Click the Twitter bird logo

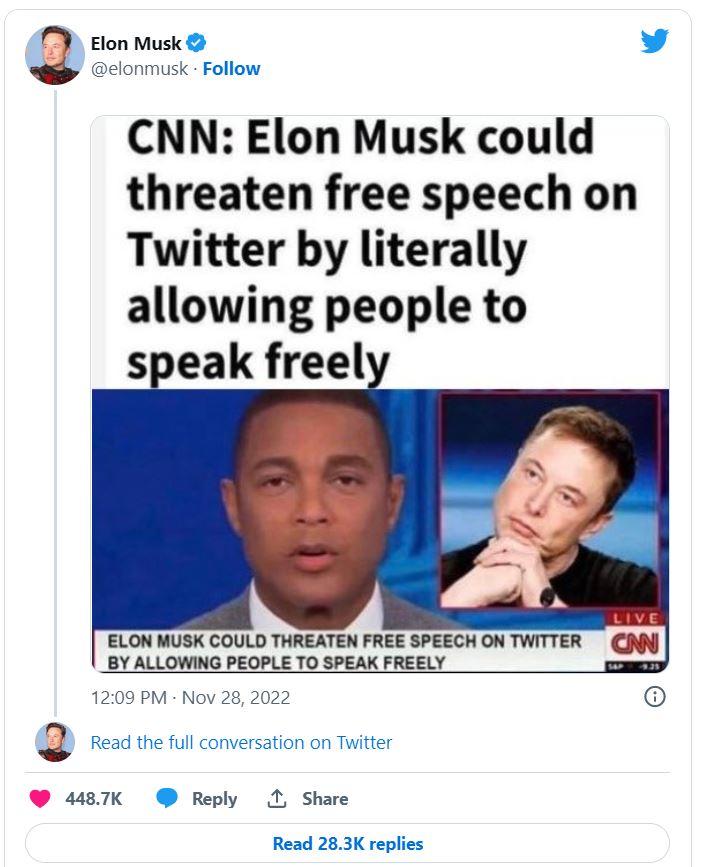(x=654, y=40)
